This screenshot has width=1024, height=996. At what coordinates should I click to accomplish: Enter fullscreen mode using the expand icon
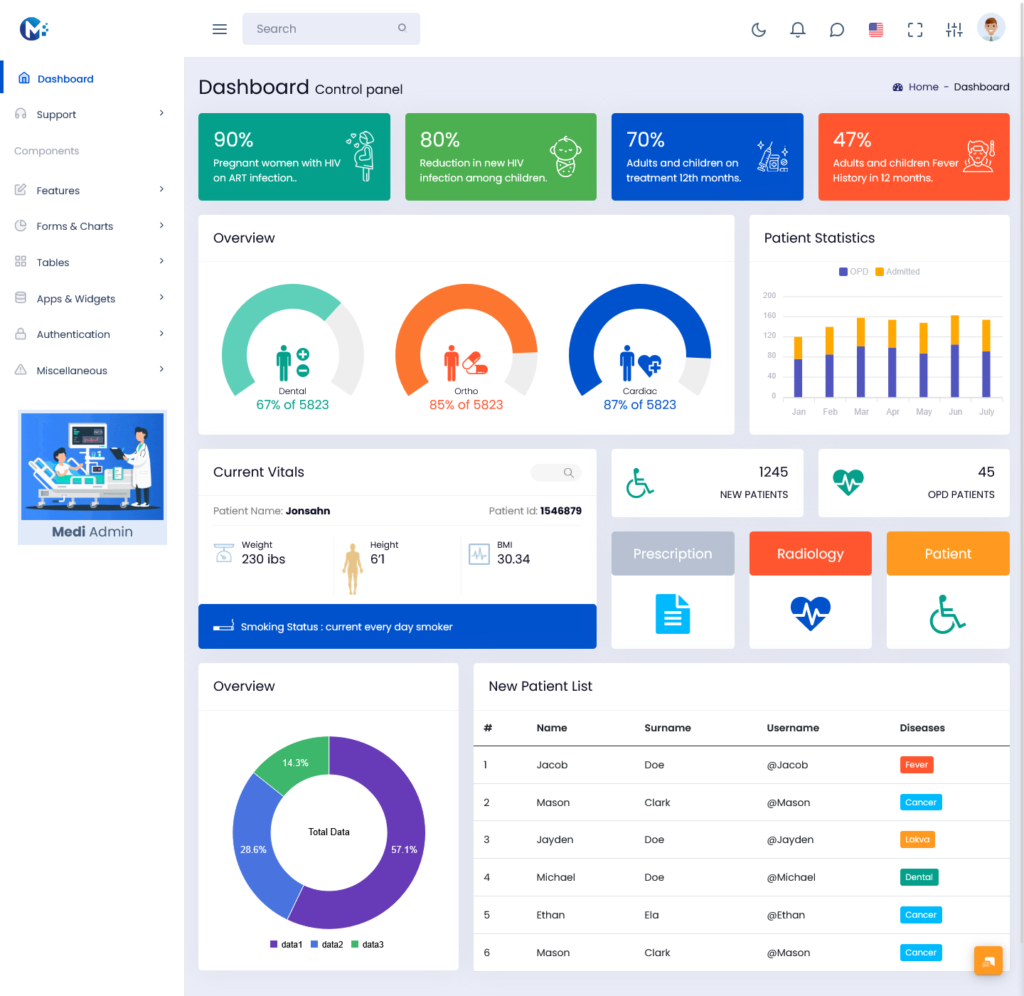(915, 30)
